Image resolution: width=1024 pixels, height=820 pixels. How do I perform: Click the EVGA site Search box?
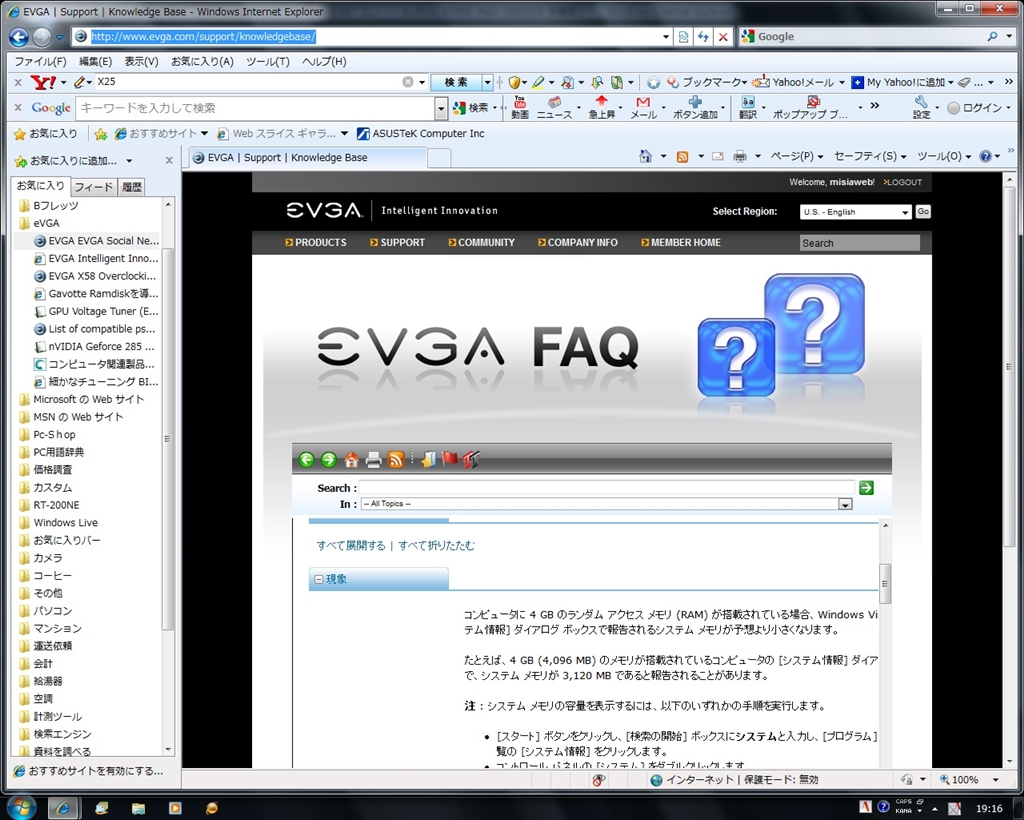point(859,243)
